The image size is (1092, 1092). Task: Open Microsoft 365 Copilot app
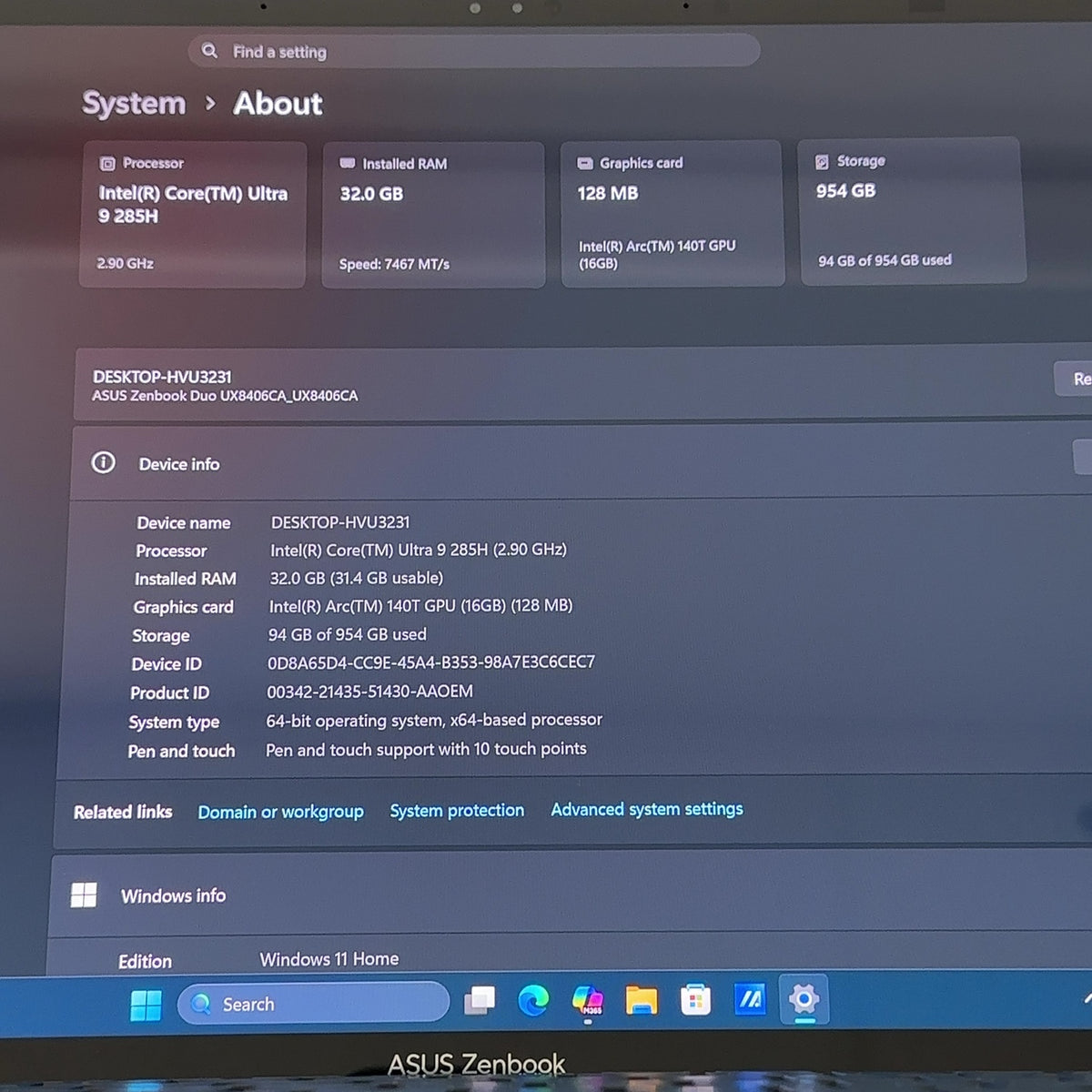click(588, 1000)
